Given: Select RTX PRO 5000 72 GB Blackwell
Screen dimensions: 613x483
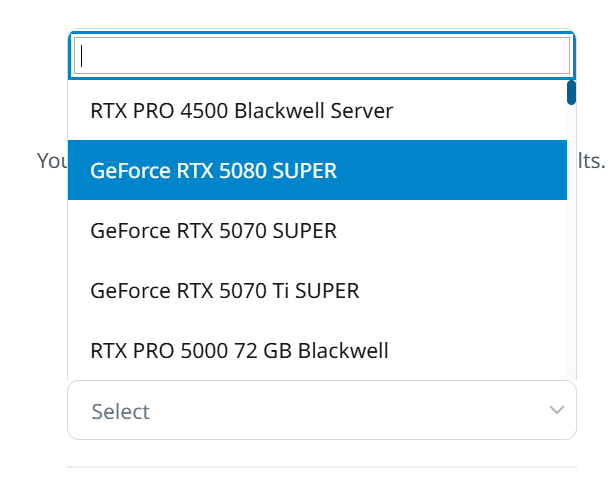Looking at the screenshot, I should click(x=317, y=350).
